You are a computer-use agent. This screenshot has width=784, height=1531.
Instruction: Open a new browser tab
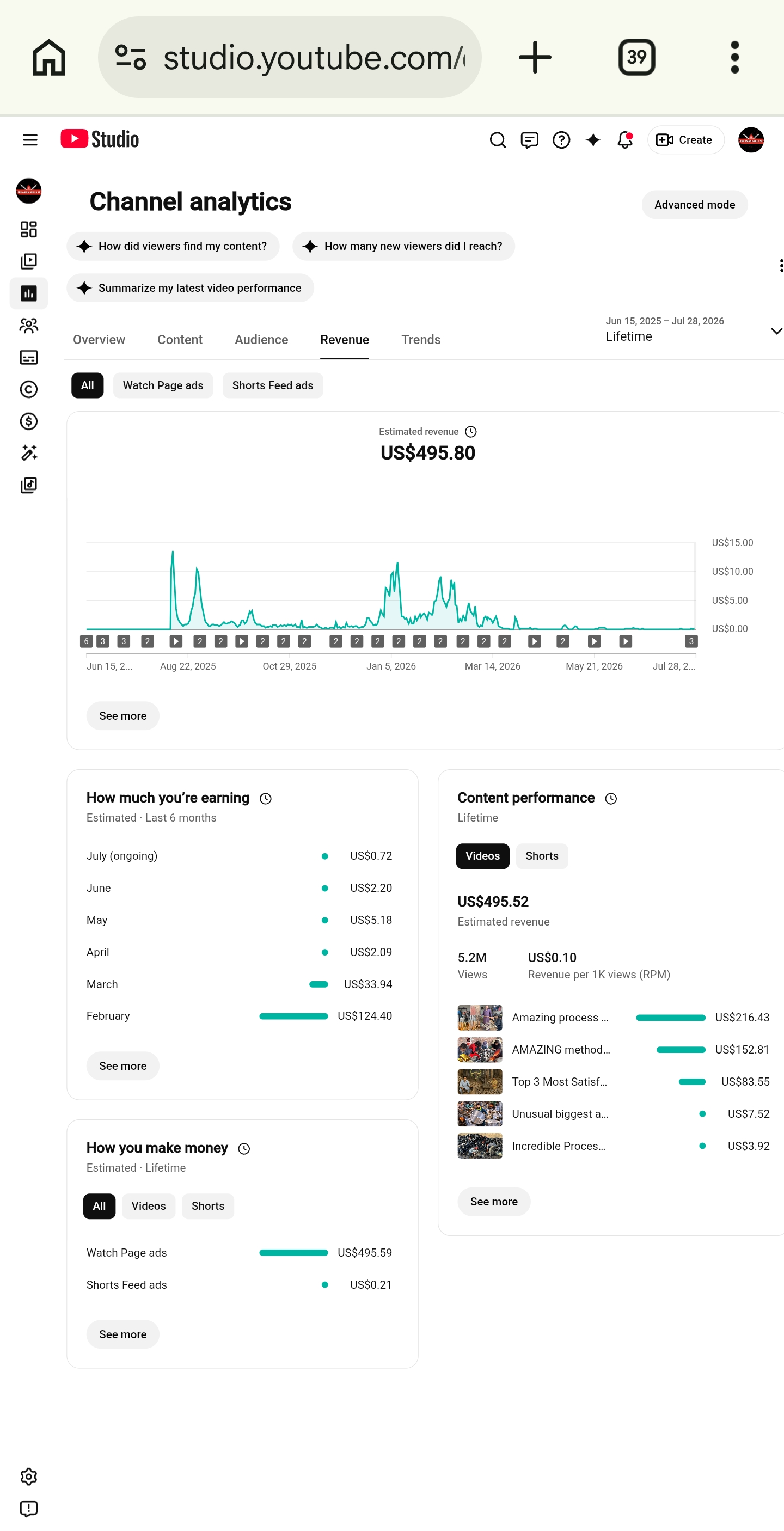tap(535, 57)
